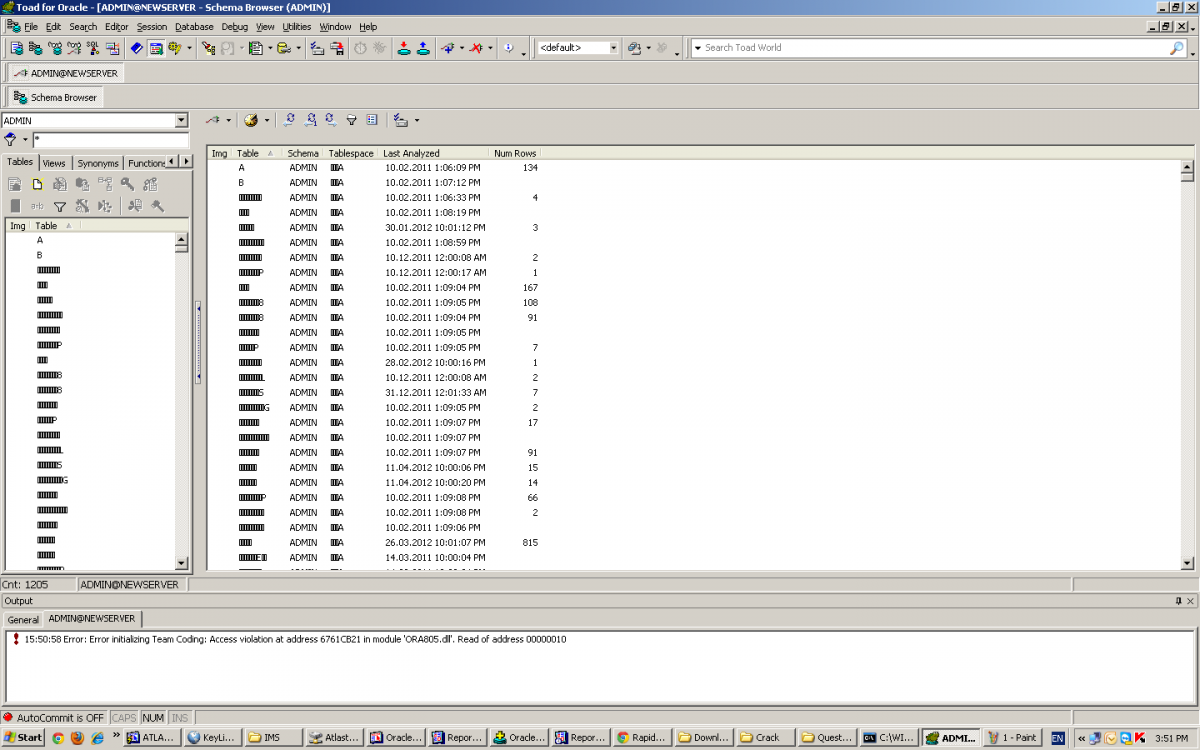Switch to the Synonyms tab

click(98, 163)
